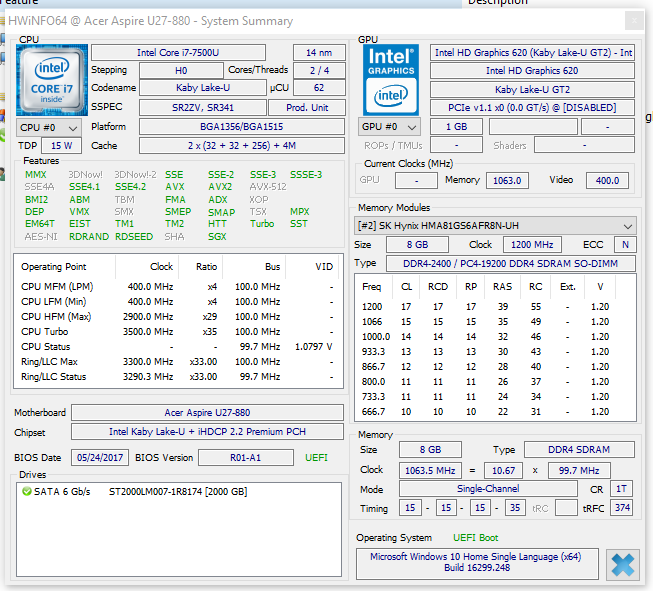This screenshot has width=653, height=591.
Task: Close the System Summary window
Action: pos(634,20)
